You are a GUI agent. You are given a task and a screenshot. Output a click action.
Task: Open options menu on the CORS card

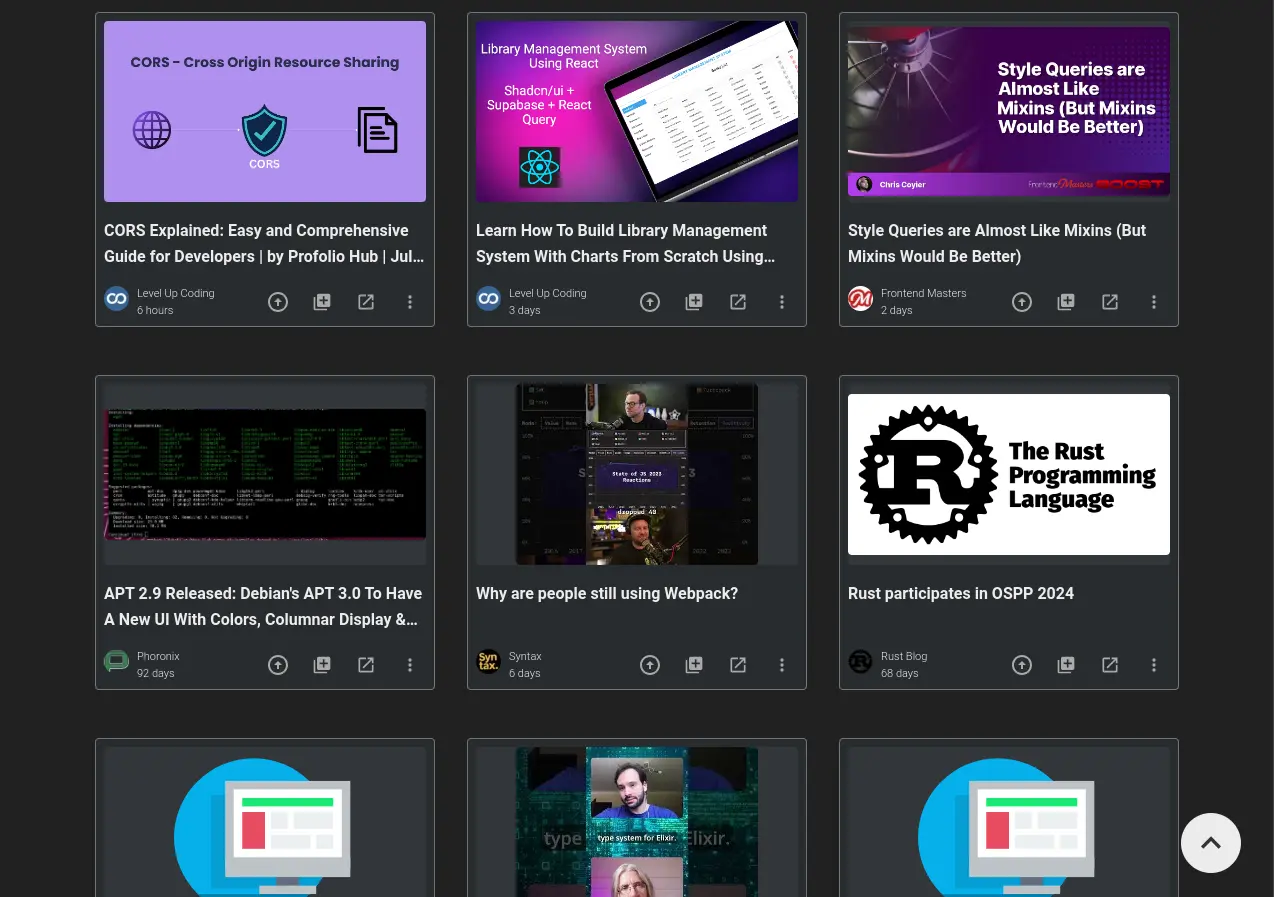(410, 302)
